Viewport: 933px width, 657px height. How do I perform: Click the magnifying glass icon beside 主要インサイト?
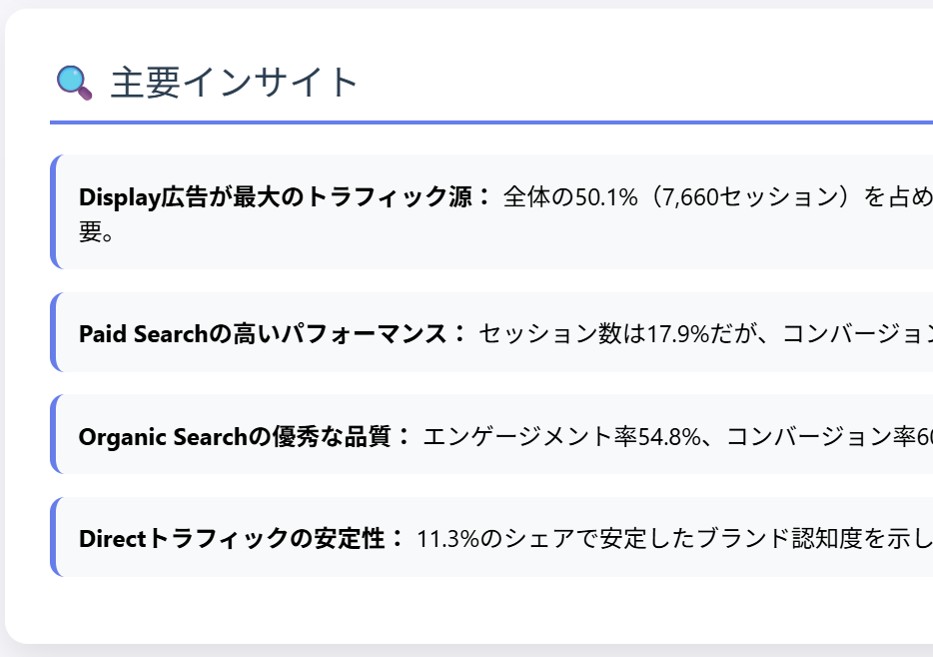[x=74, y=83]
